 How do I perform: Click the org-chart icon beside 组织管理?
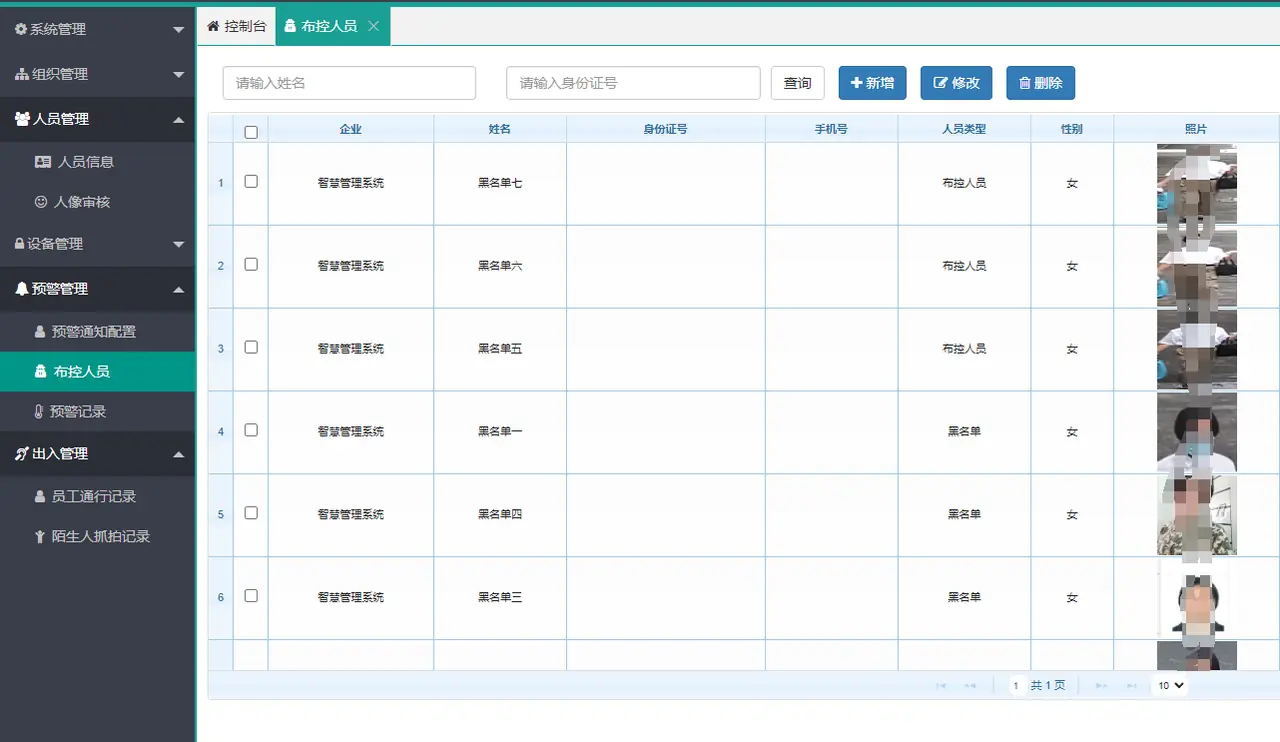pyautogui.click(x=22, y=74)
